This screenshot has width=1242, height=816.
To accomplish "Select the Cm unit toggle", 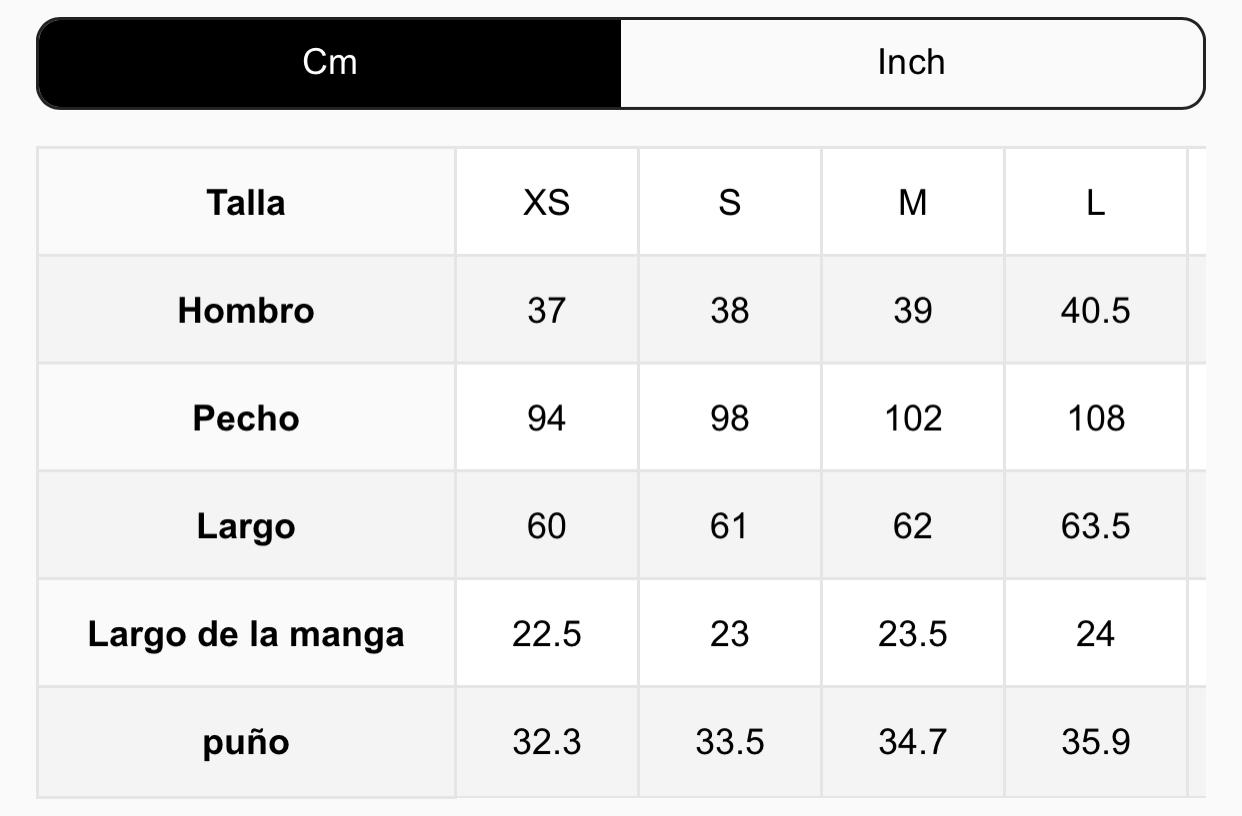I will [330, 62].
